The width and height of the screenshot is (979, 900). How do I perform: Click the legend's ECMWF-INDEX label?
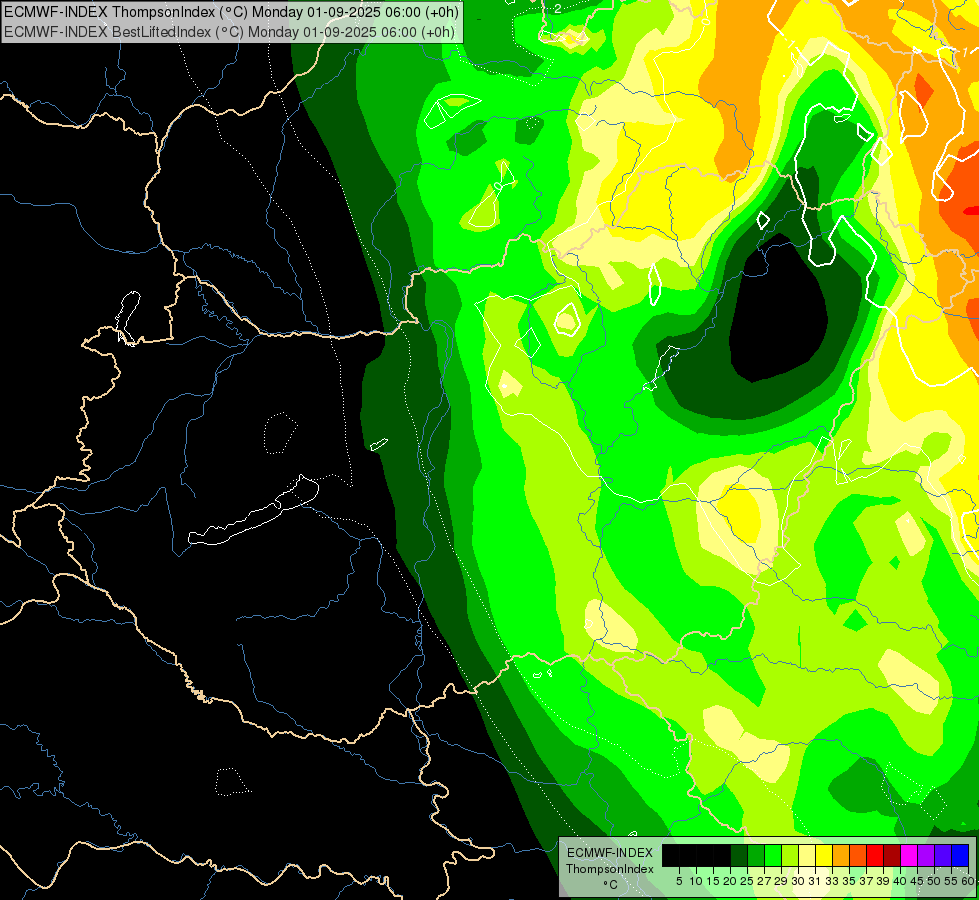(x=610, y=853)
